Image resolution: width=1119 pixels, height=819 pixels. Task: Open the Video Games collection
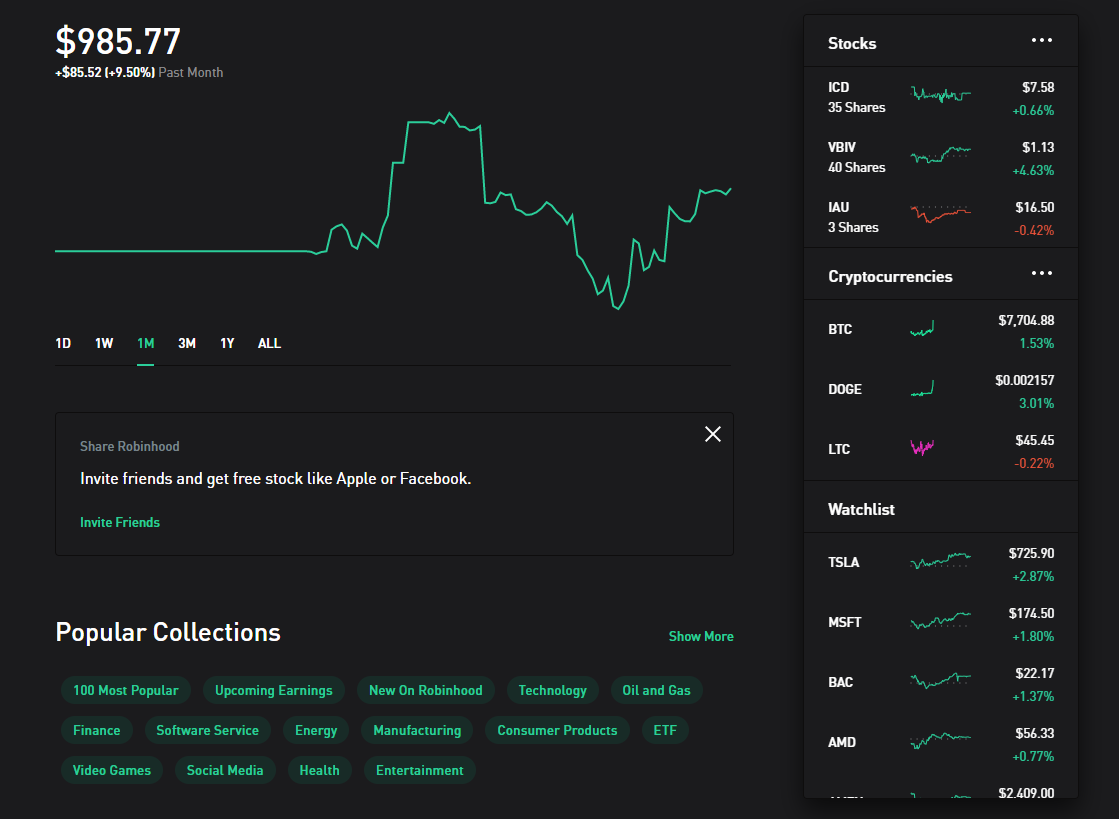112,770
